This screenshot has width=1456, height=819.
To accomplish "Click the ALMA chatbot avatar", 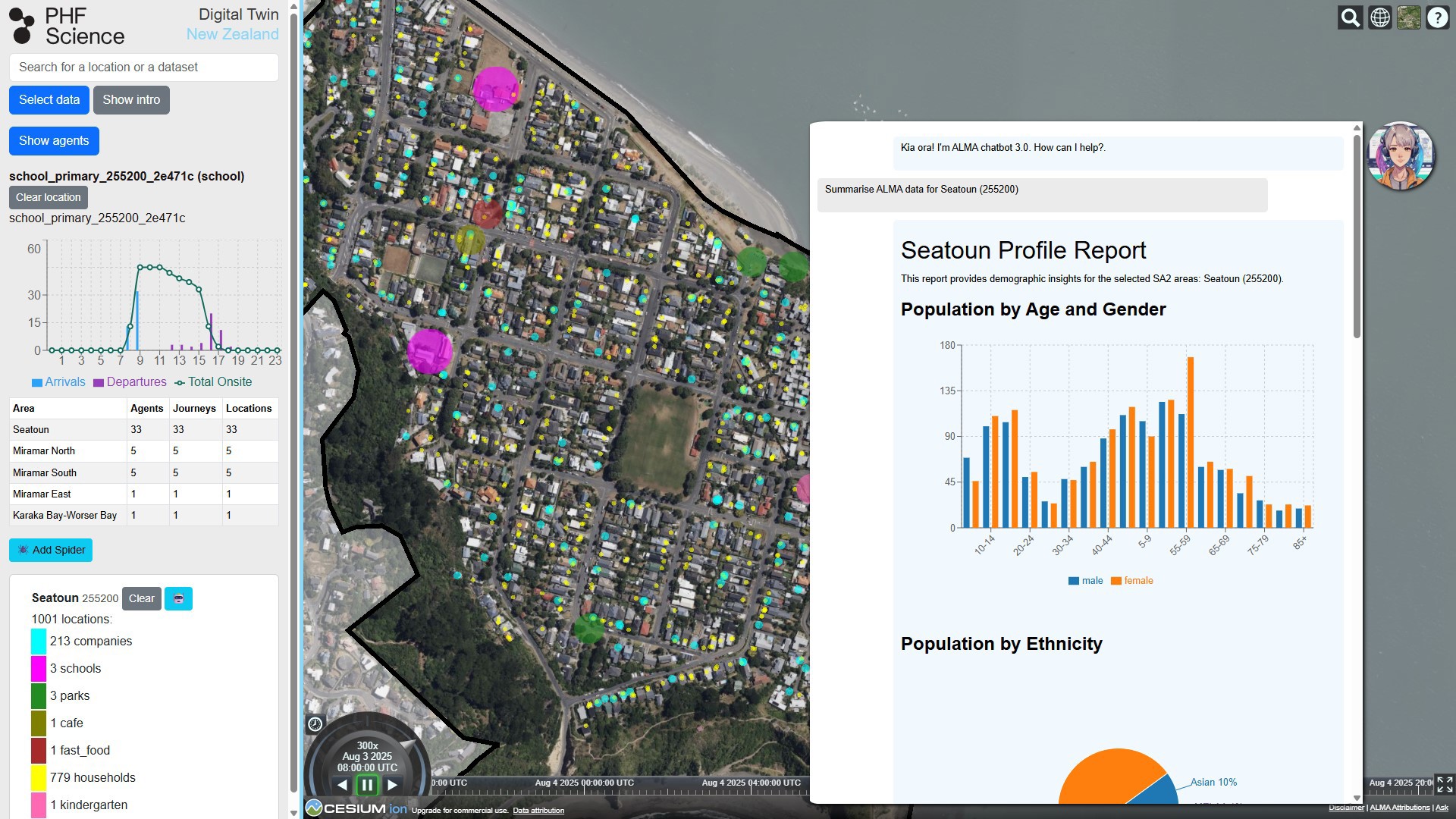I will [1400, 156].
